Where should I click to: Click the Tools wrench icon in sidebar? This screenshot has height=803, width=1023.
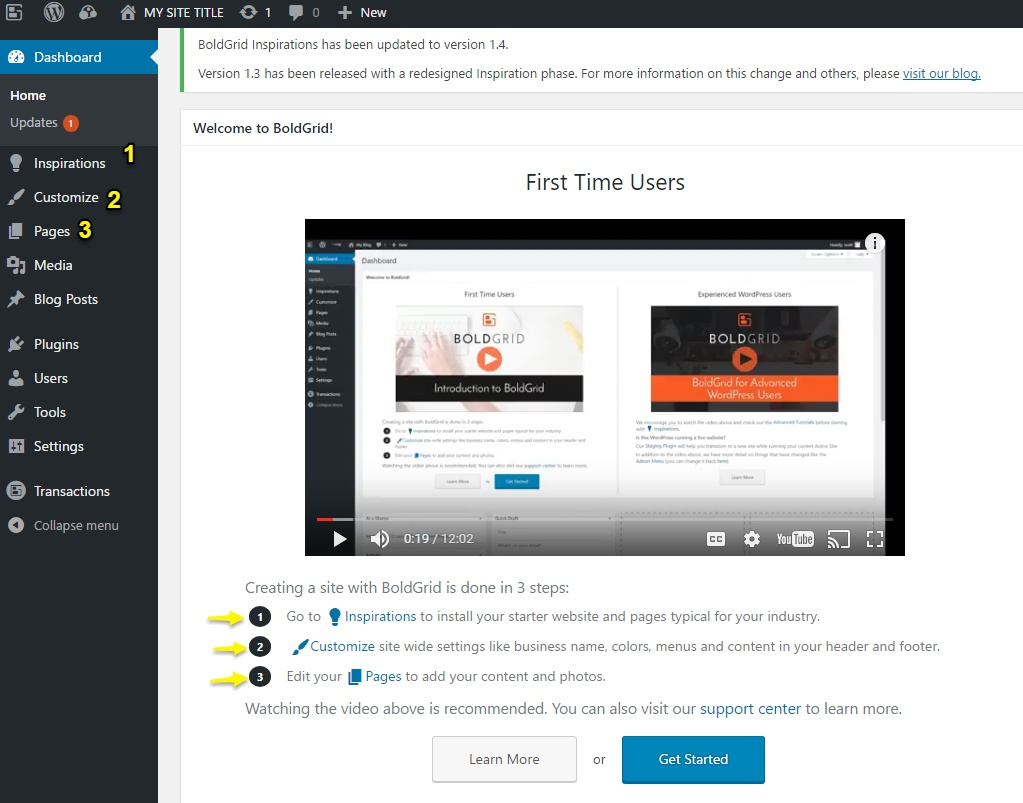pos(16,412)
